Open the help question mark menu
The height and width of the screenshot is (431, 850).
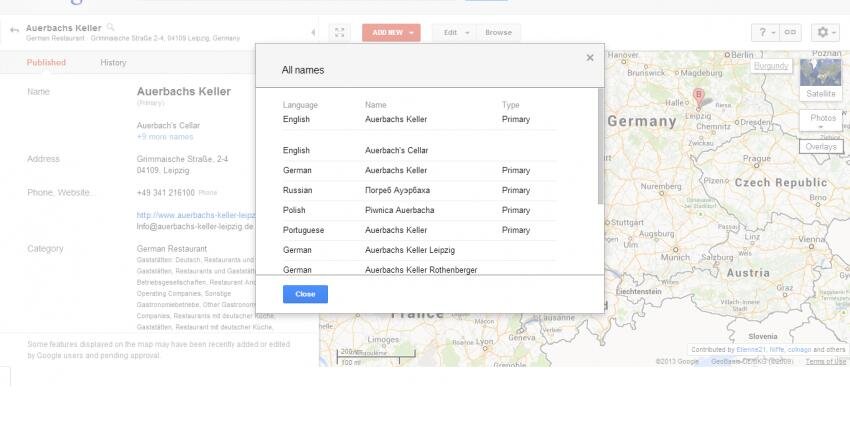[x=765, y=33]
